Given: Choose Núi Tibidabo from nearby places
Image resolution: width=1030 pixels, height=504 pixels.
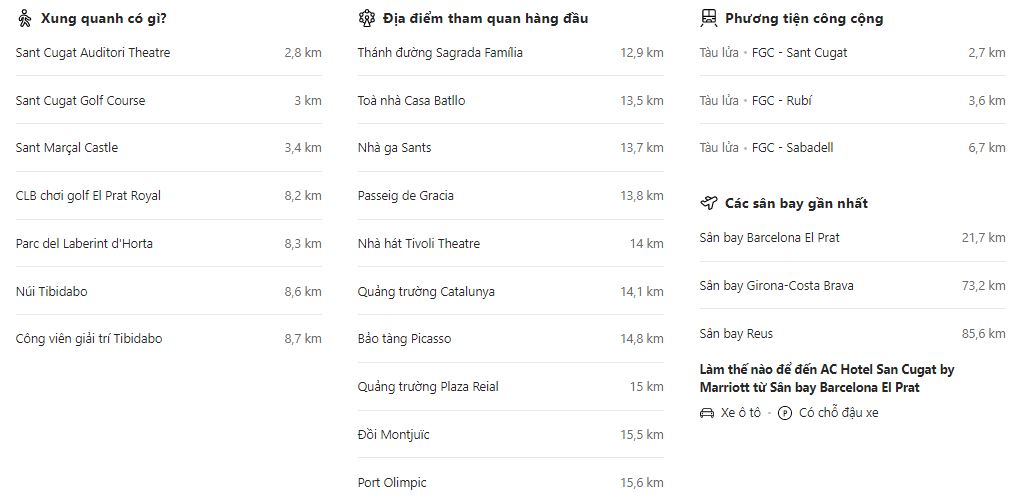Looking at the screenshot, I should click(51, 292).
